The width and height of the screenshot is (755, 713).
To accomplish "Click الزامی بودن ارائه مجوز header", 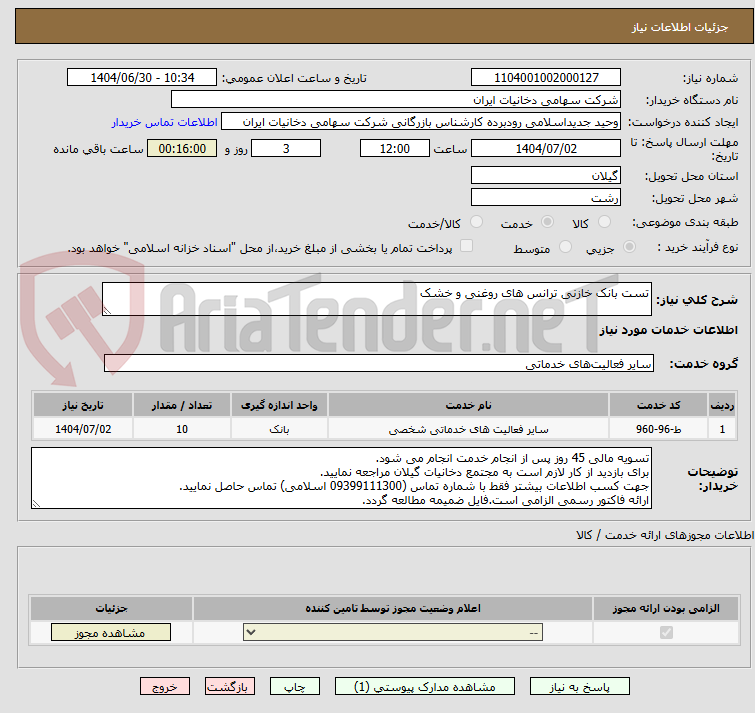I will [x=666, y=608].
